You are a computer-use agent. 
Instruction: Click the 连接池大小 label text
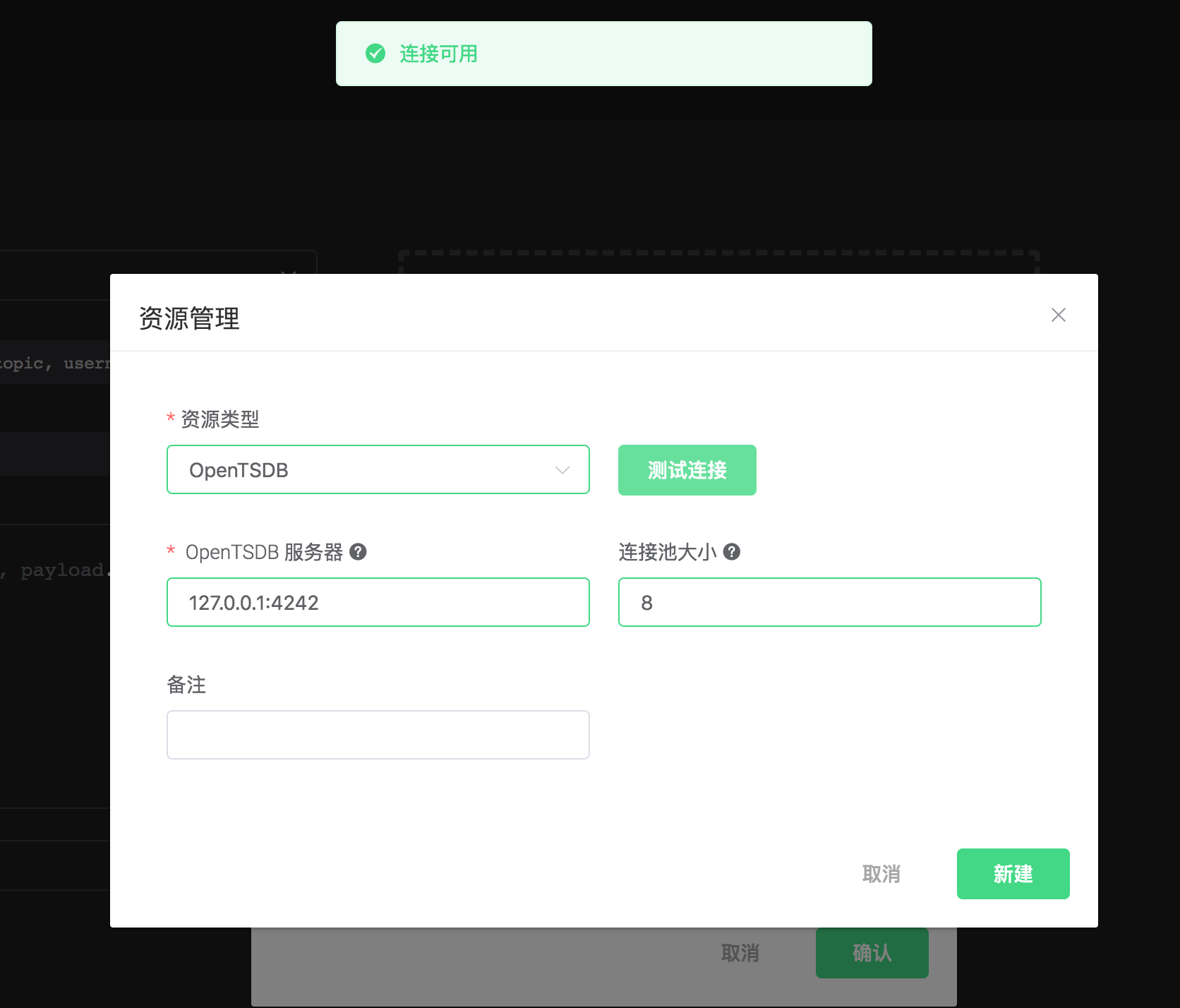click(x=667, y=552)
